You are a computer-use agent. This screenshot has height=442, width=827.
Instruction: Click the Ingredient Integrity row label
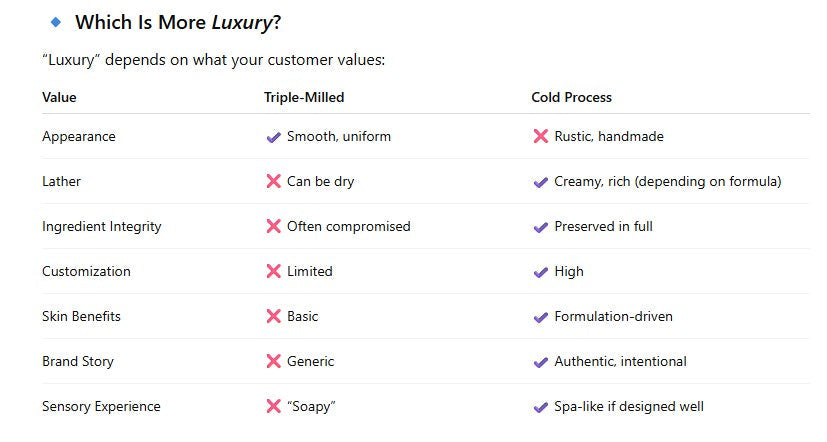click(x=101, y=227)
